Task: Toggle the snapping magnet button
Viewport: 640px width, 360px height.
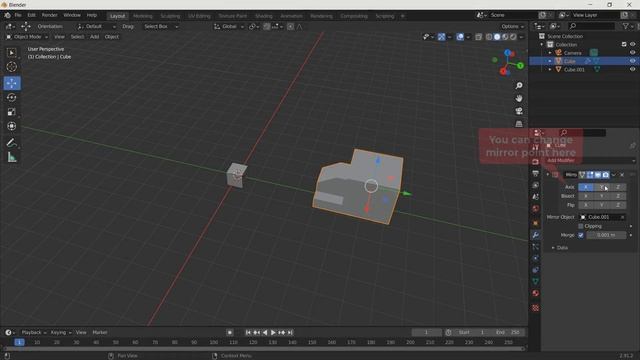Action: 267,27
